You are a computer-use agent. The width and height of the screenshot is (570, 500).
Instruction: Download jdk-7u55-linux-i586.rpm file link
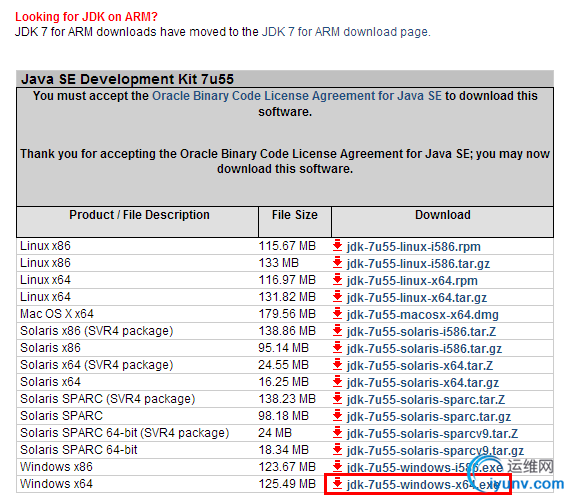pos(414,247)
